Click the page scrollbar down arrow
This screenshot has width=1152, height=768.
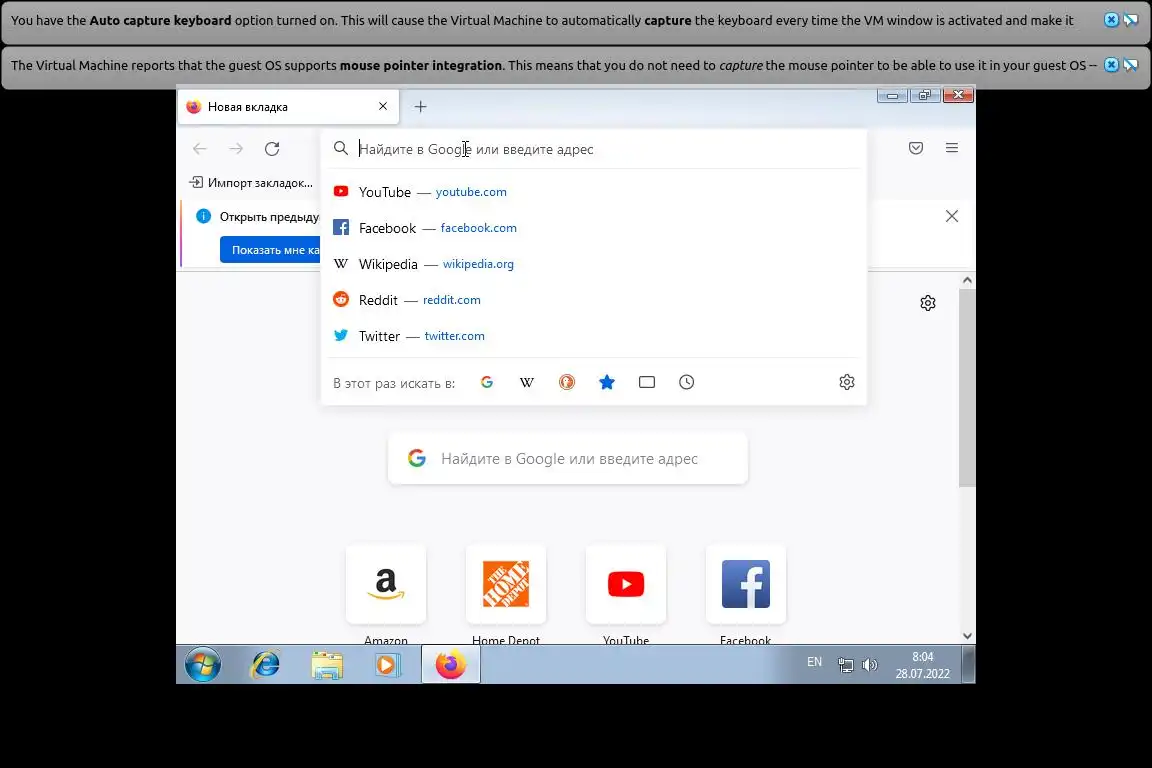pyautogui.click(x=967, y=636)
